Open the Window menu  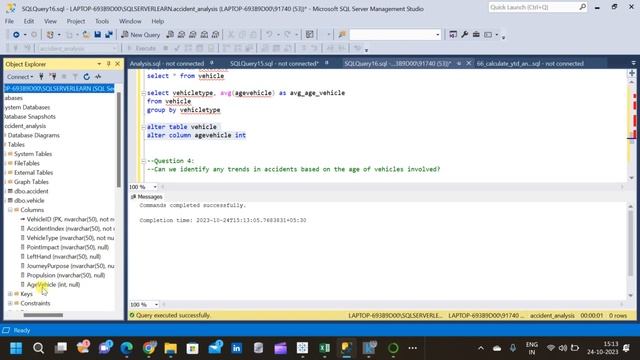pyautogui.click(x=130, y=21)
